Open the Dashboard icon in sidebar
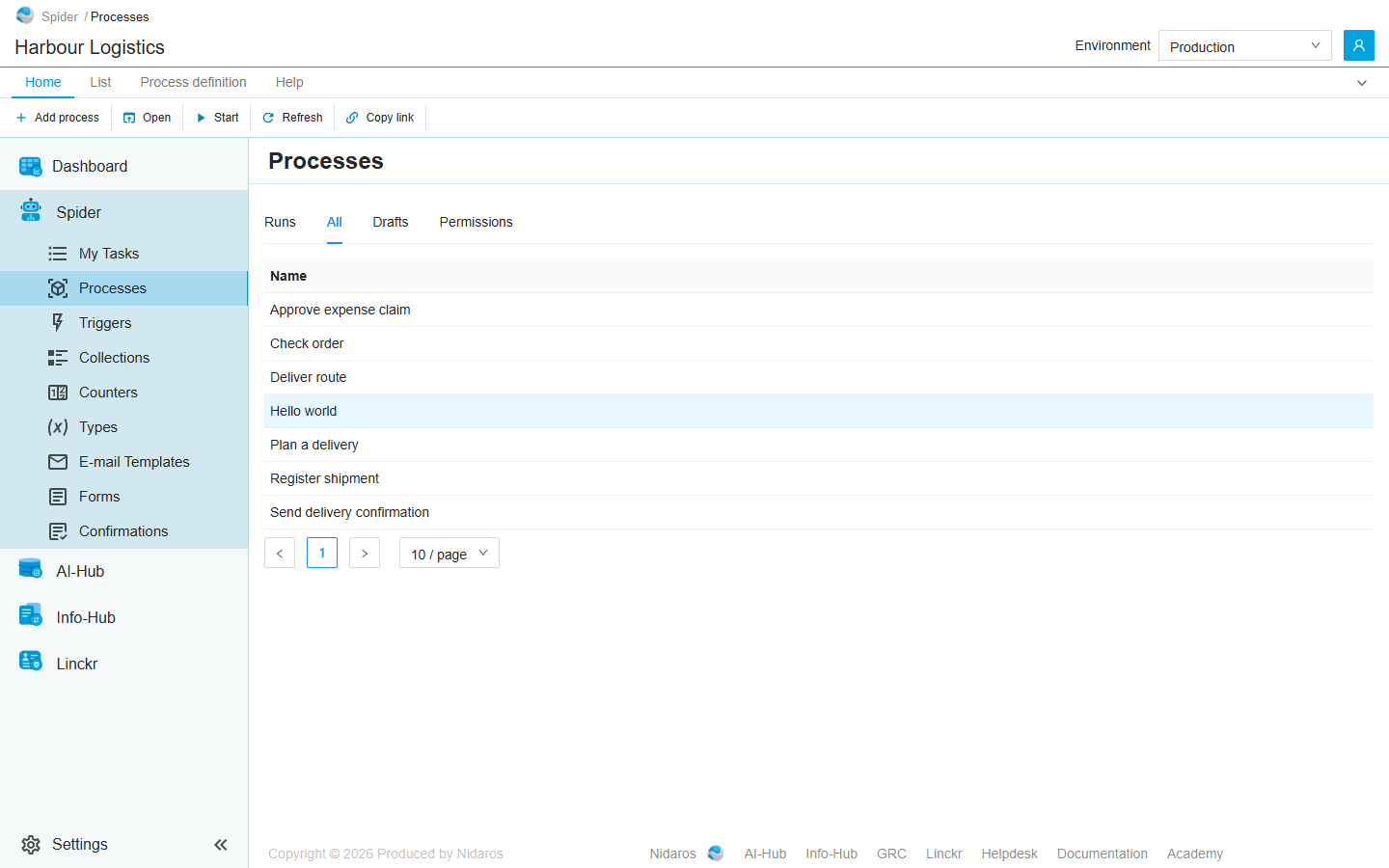This screenshot has width=1389, height=868. [x=31, y=167]
